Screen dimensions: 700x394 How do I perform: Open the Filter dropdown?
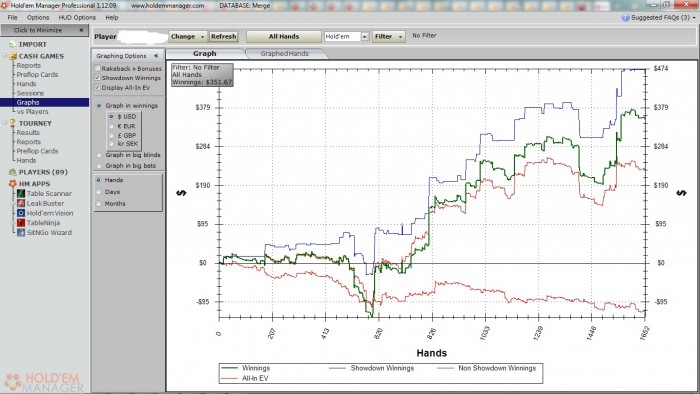click(x=389, y=37)
